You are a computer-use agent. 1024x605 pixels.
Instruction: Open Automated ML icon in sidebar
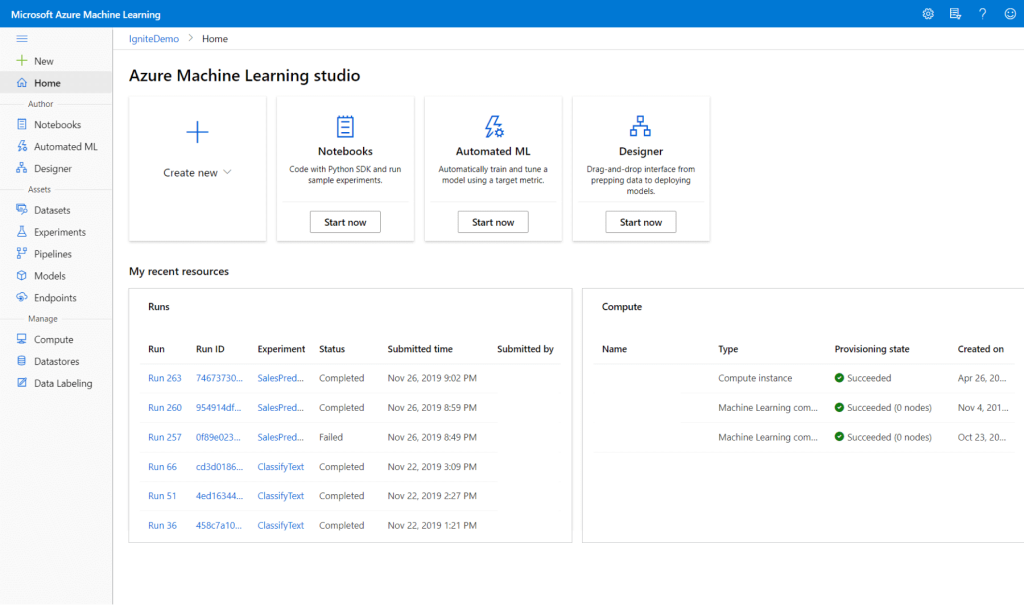coord(22,146)
